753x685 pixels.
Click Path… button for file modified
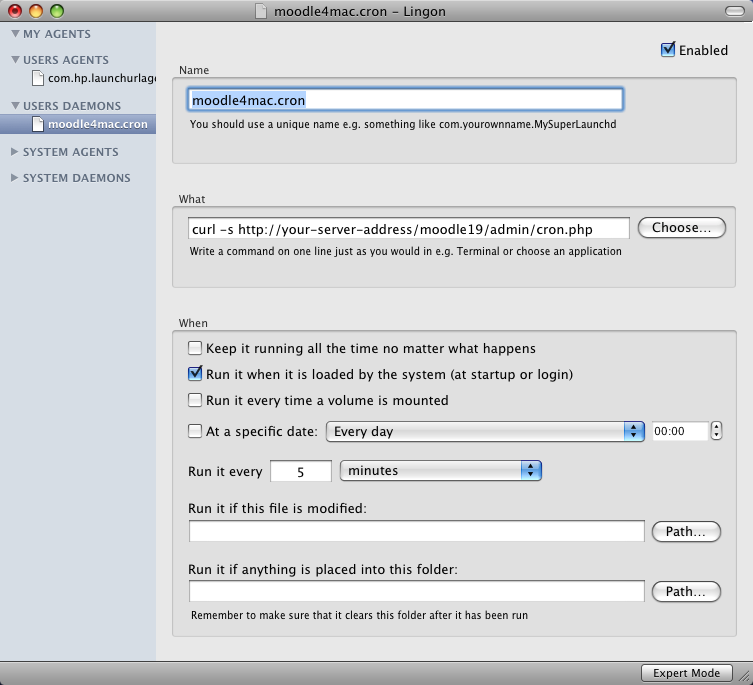click(686, 532)
